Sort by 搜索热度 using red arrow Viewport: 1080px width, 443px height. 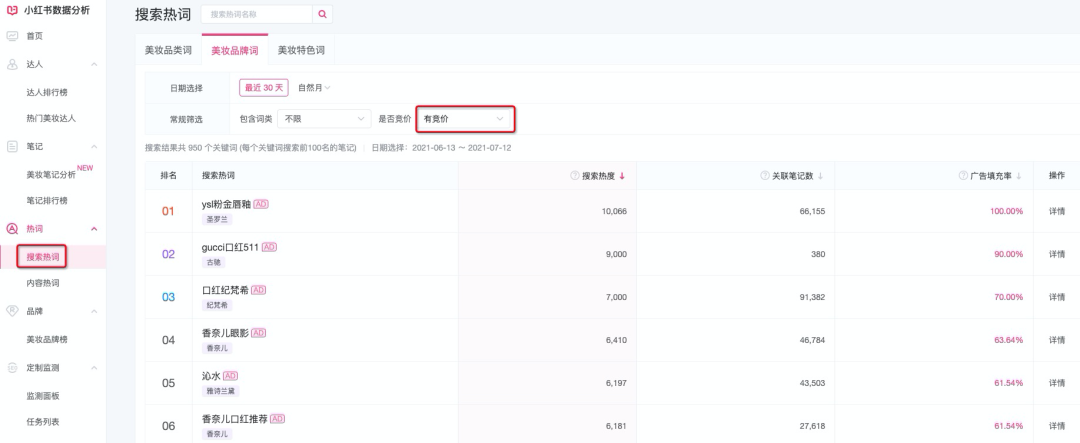622,176
